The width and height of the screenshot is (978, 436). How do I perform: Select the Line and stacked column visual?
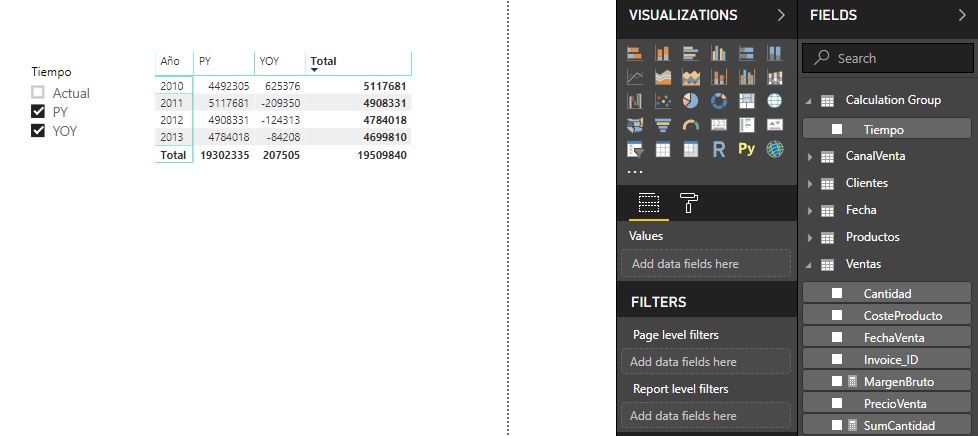[x=719, y=77]
